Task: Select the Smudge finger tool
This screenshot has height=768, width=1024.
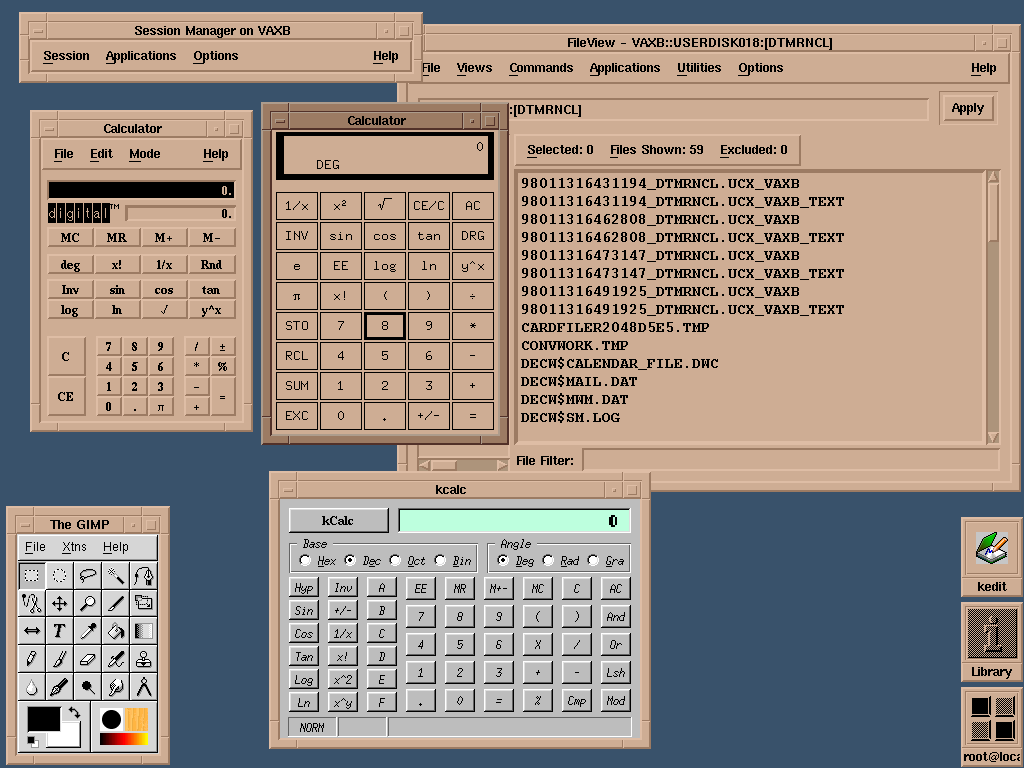Action: coord(116,687)
